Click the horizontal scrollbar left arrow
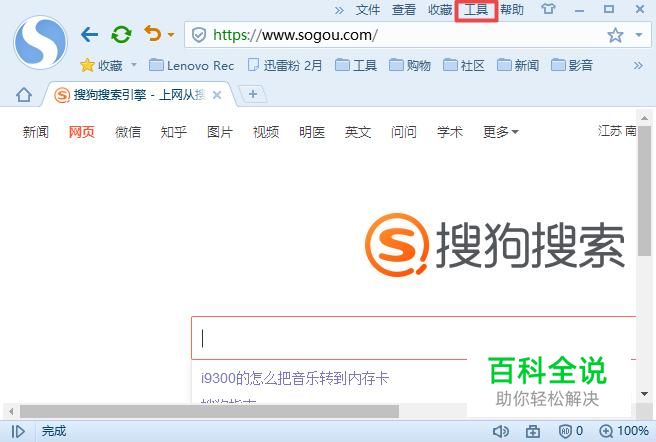The image size is (656, 442). [x=11, y=411]
